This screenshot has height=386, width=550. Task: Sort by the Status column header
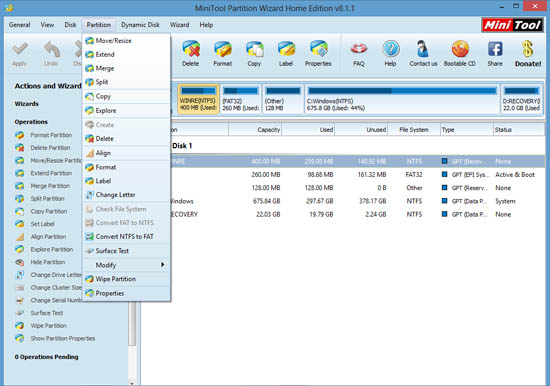pyautogui.click(x=519, y=129)
